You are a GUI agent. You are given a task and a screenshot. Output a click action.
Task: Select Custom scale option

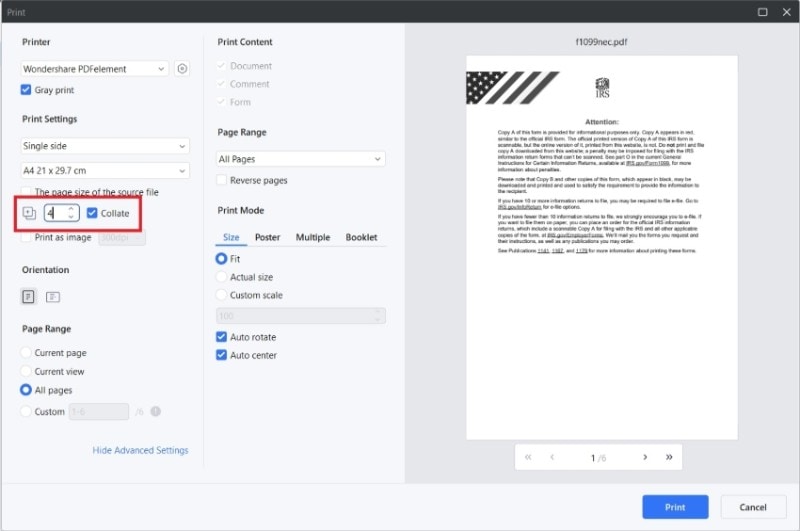pyautogui.click(x=221, y=295)
